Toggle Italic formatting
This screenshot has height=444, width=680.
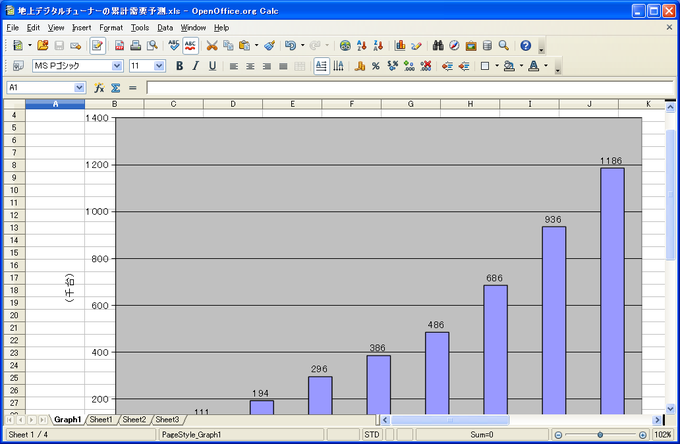tap(196, 66)
